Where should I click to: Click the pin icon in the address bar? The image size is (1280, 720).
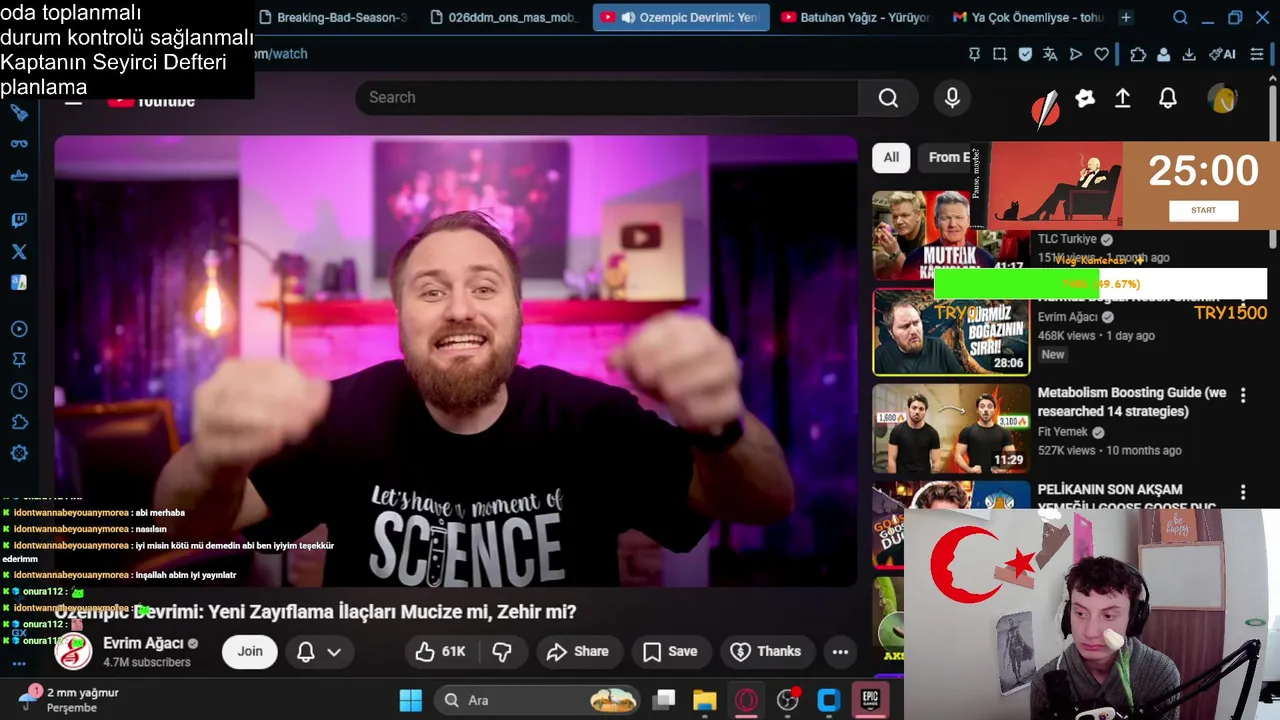tap(974, 54)
